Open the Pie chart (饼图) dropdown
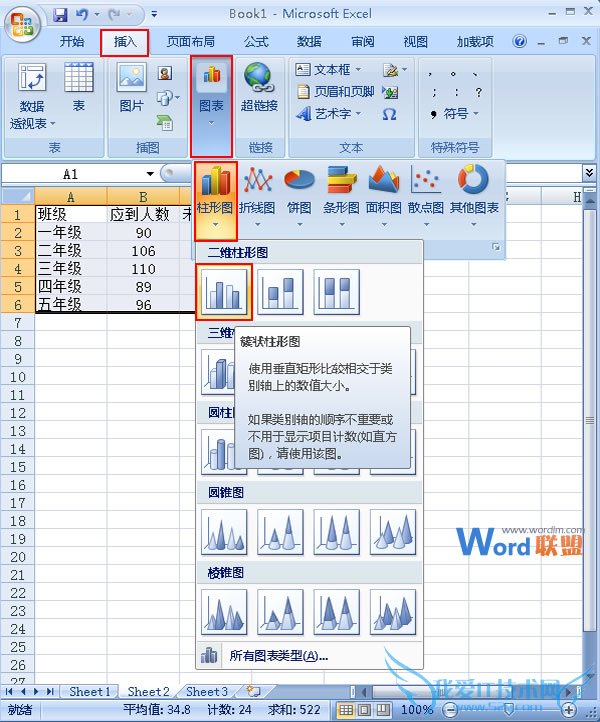This screenshot has width=600, height=722. [x=299, y=198]
